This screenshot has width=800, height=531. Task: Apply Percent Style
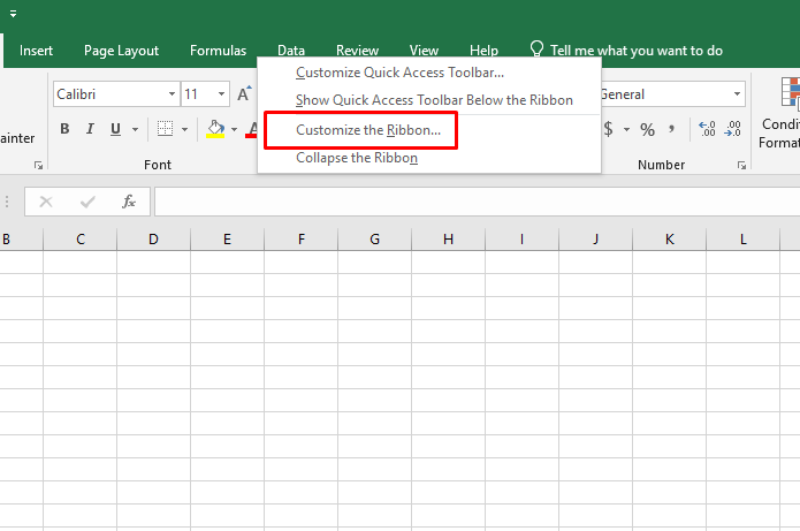coord(647,129)
